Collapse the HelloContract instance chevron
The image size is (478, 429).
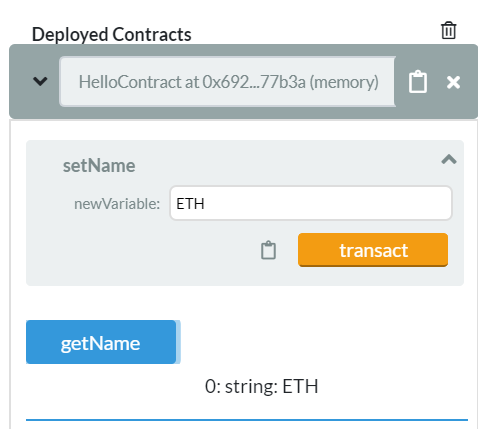coord(40,81)
